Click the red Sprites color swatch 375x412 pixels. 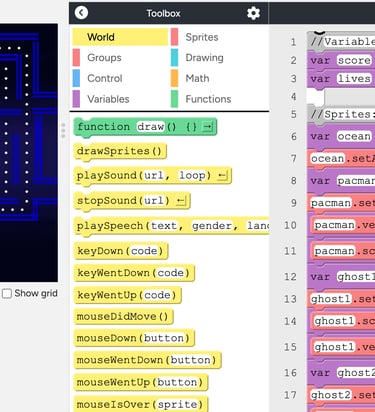coord(174,37)
